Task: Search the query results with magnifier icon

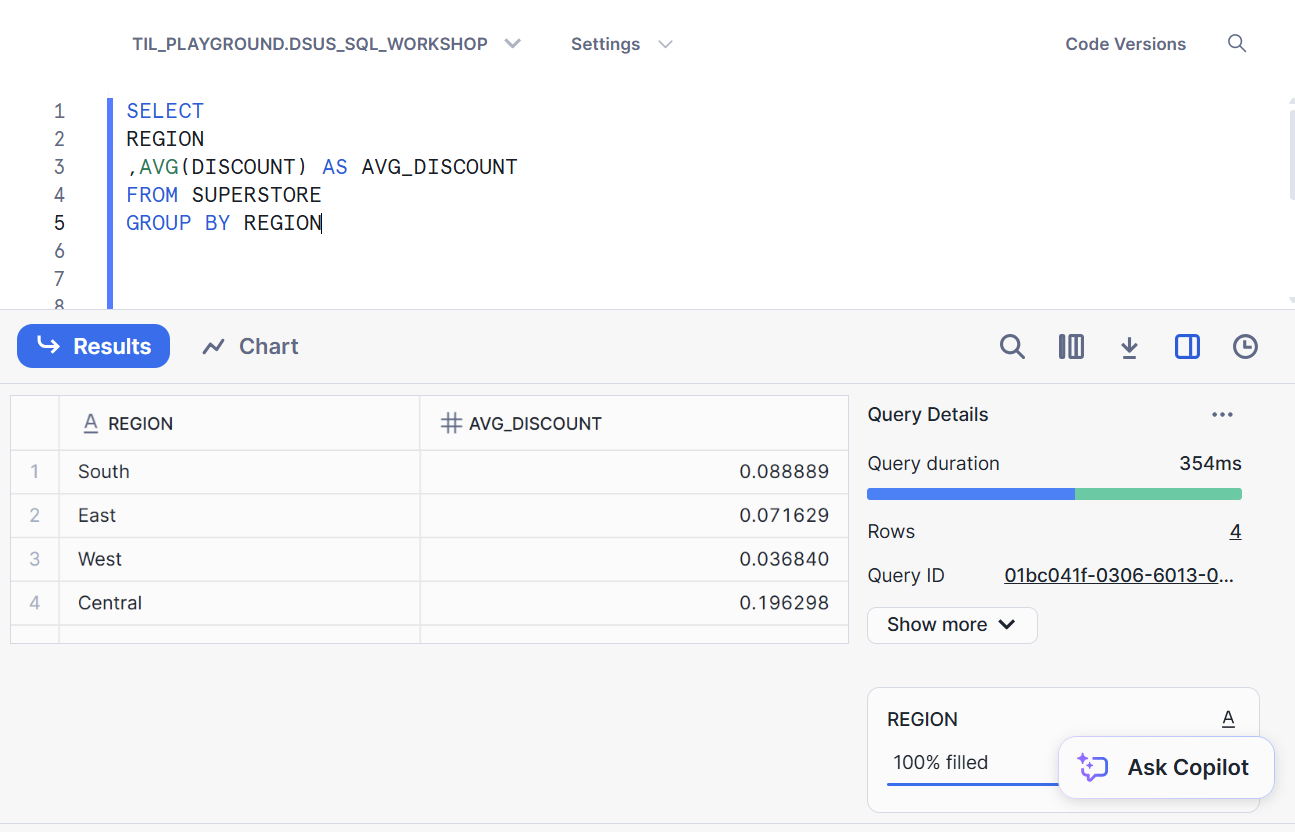Action: click(1012, 347)
